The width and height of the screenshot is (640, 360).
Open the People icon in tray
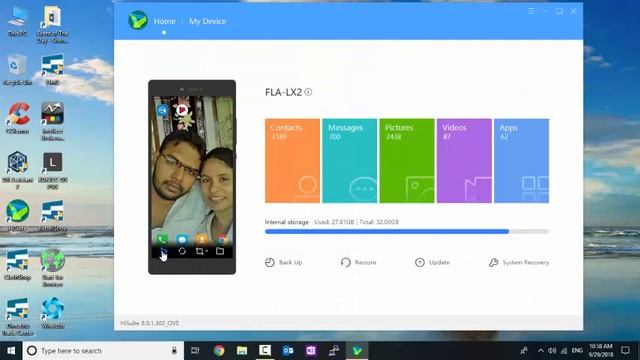[x=524, y=351]
